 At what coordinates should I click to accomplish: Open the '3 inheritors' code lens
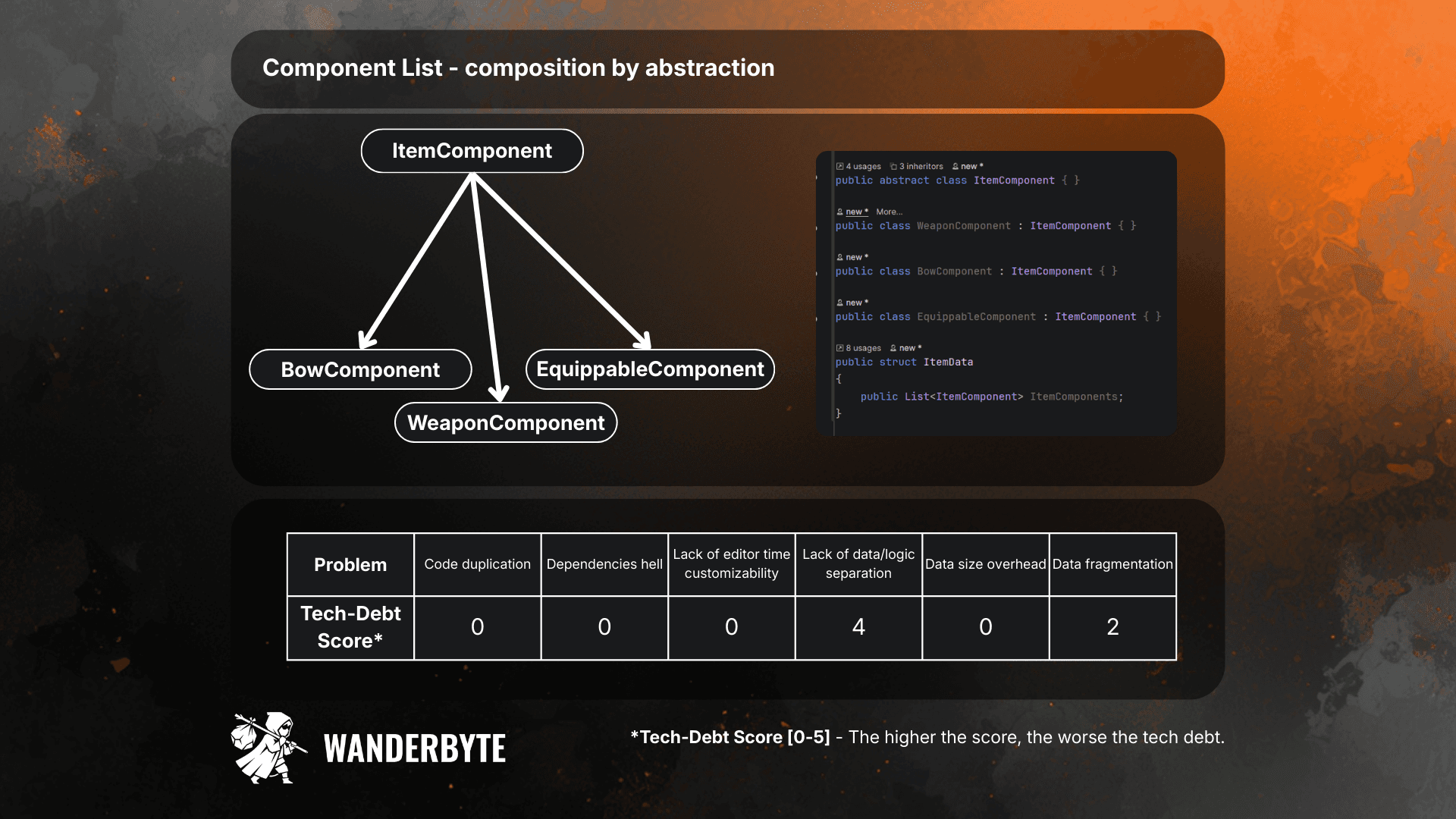click(x=921, y=166)
